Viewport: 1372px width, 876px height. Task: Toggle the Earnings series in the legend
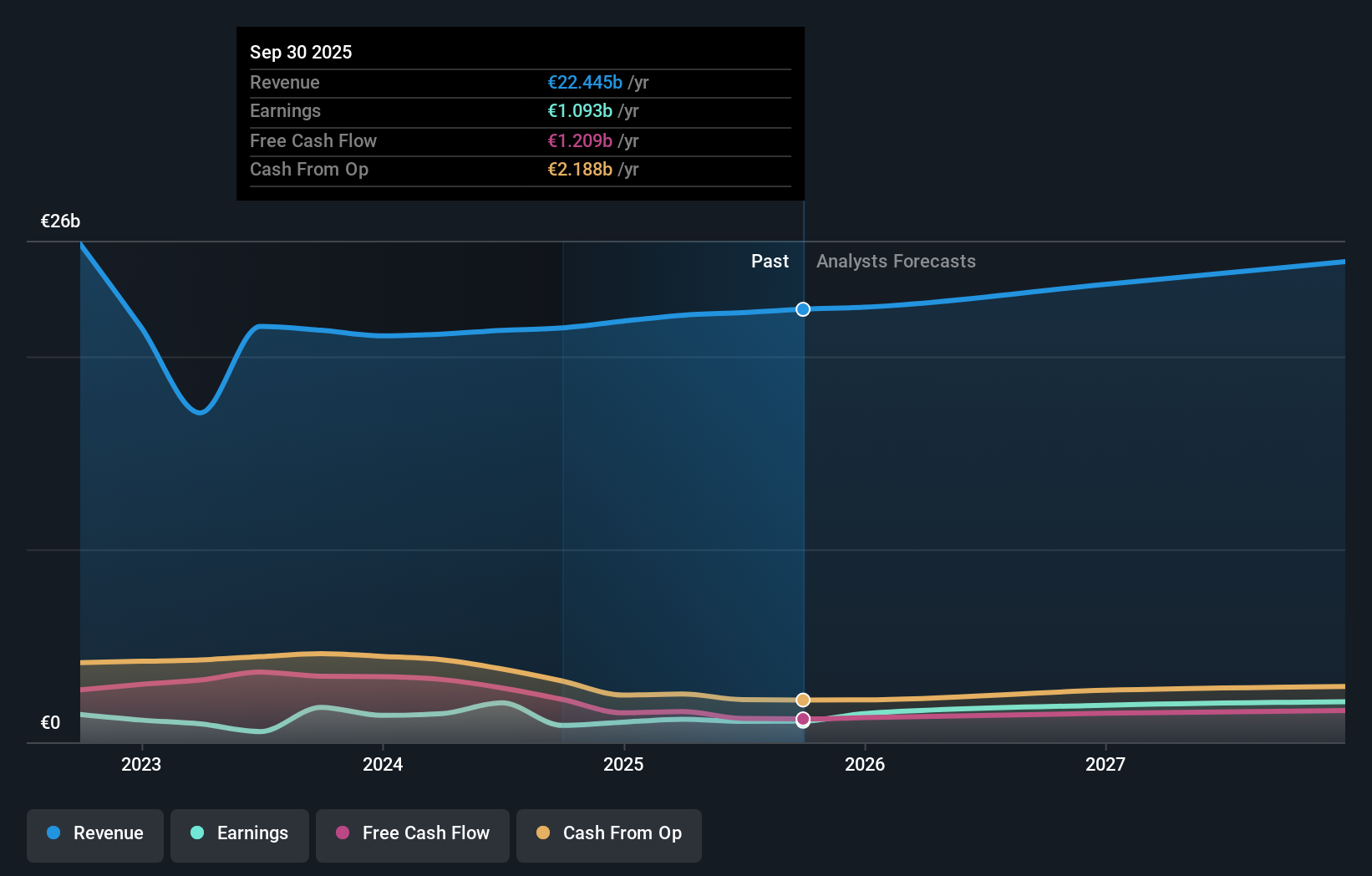(240, 833)
